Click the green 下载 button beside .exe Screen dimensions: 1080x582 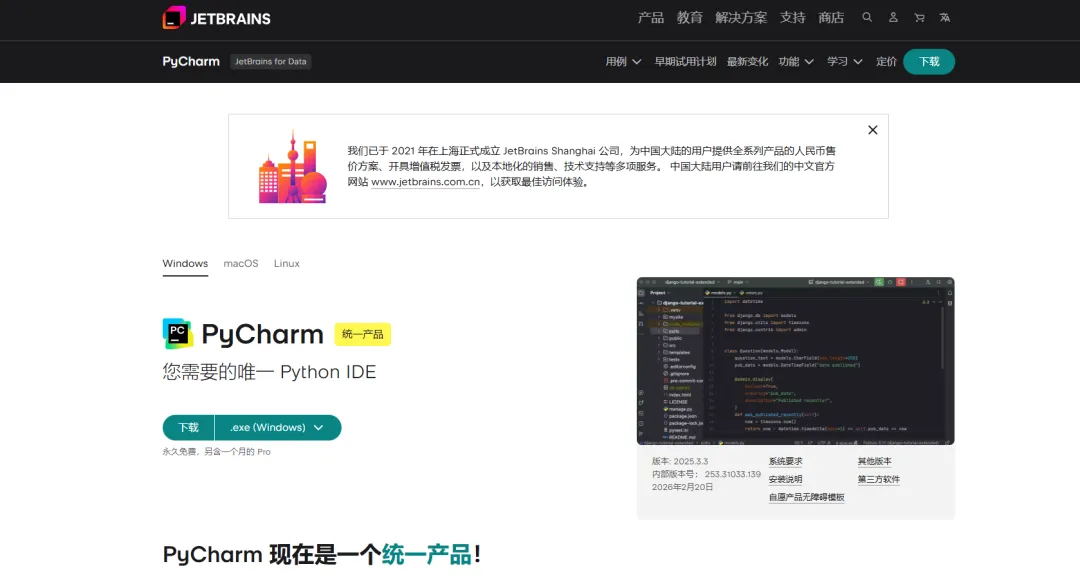[188, 428]
